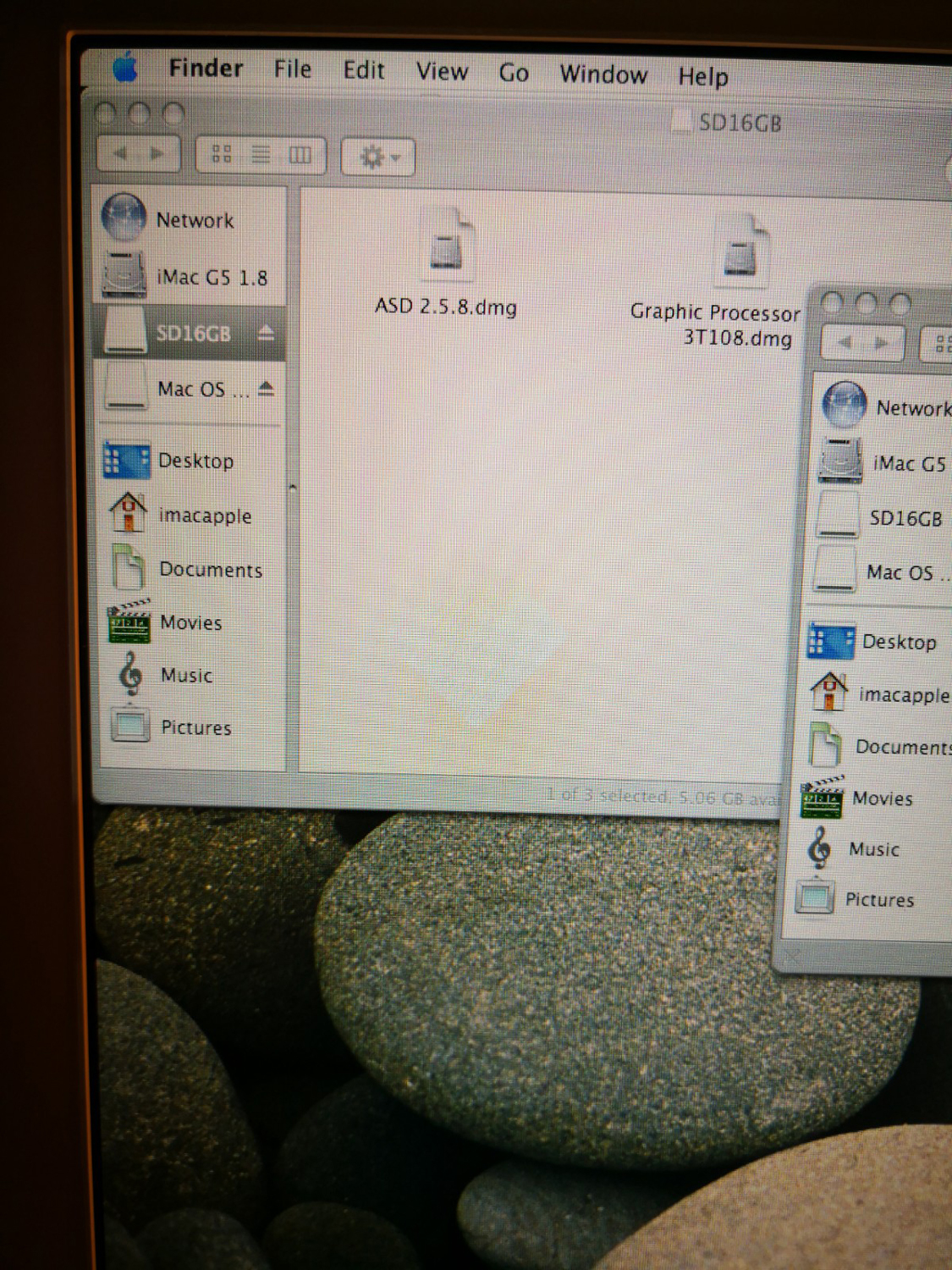The width and height of the screenshot is (952, 1270).
Task: Switch SD16GB window to list view
Action: point(261,154)
